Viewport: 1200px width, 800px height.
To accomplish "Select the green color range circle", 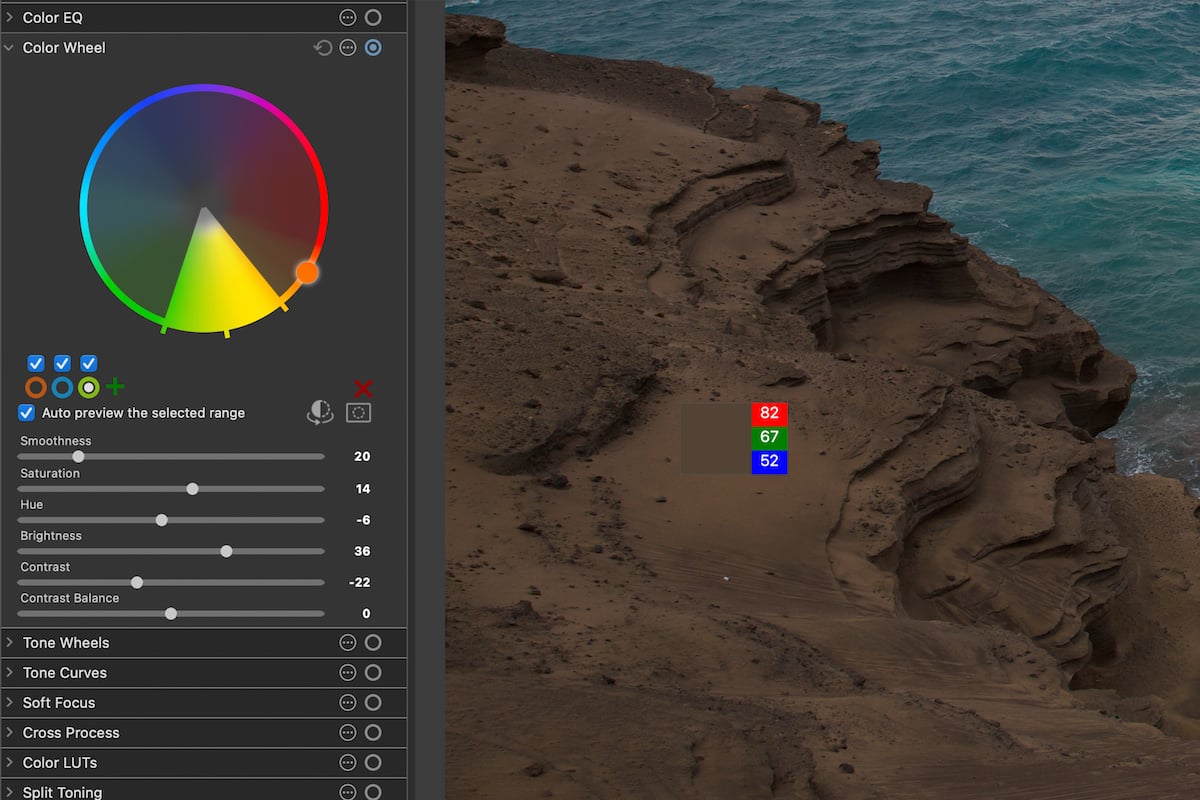I will click(88, 387).
